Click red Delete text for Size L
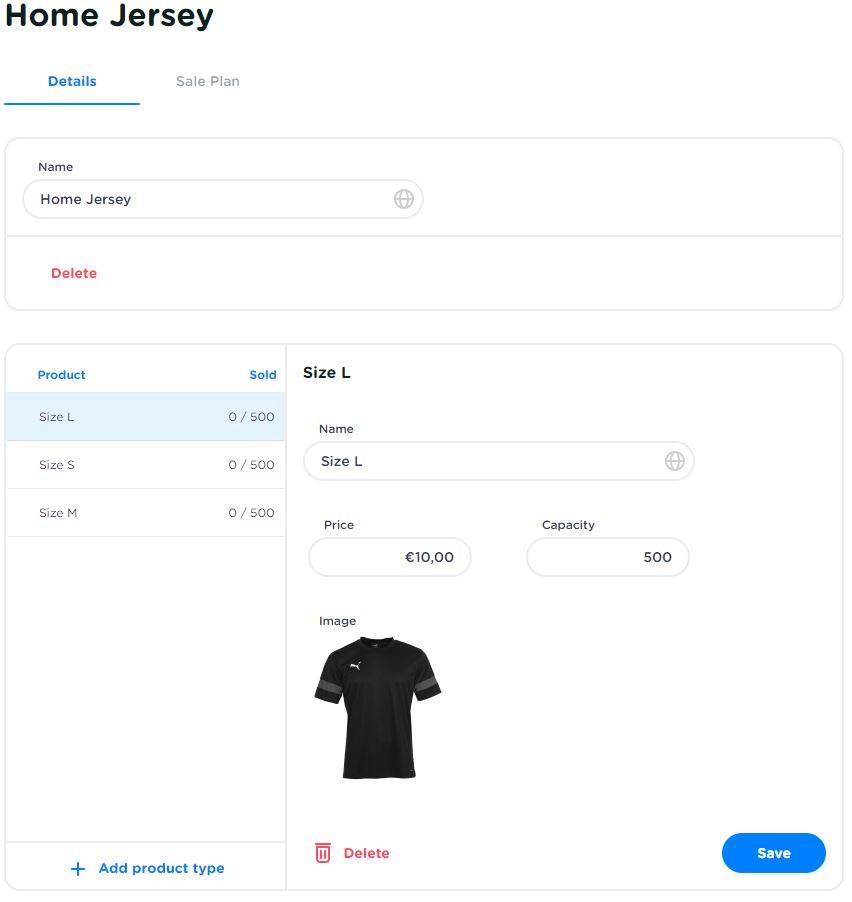This screenshot has height=902, width=852. tap(366, 853)
